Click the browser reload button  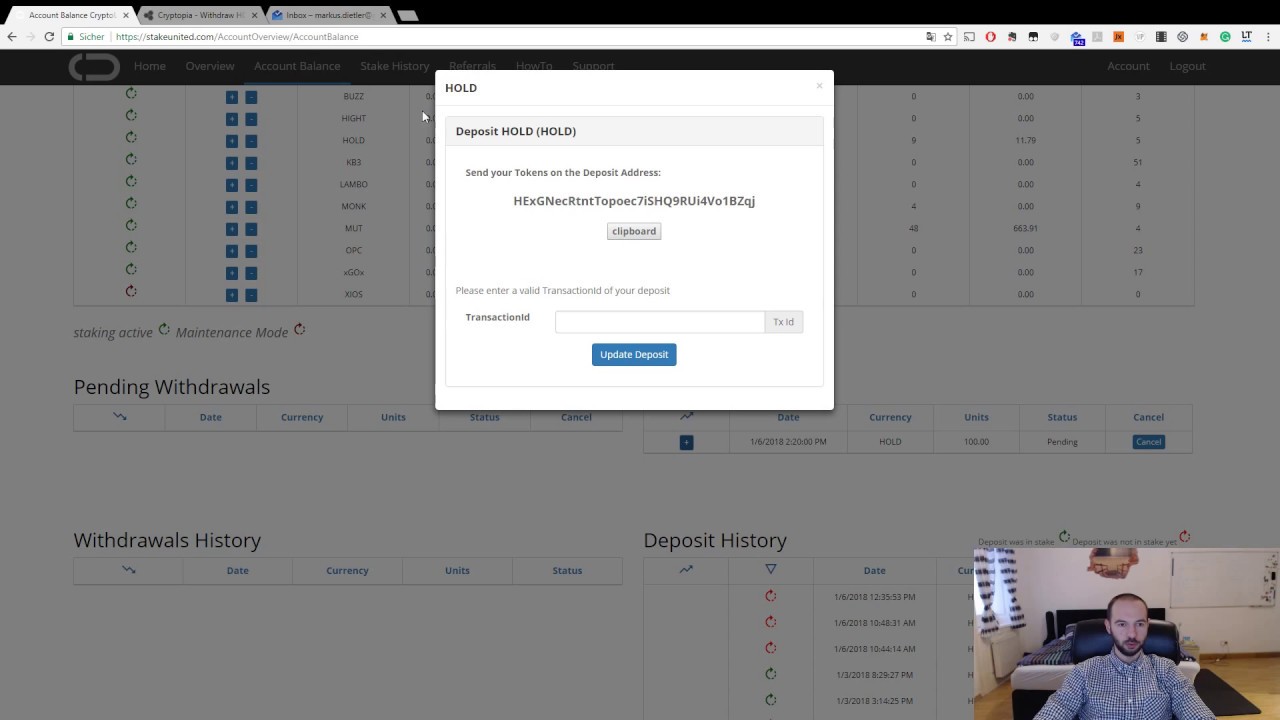pyautogui.click(x=49, y=37)
